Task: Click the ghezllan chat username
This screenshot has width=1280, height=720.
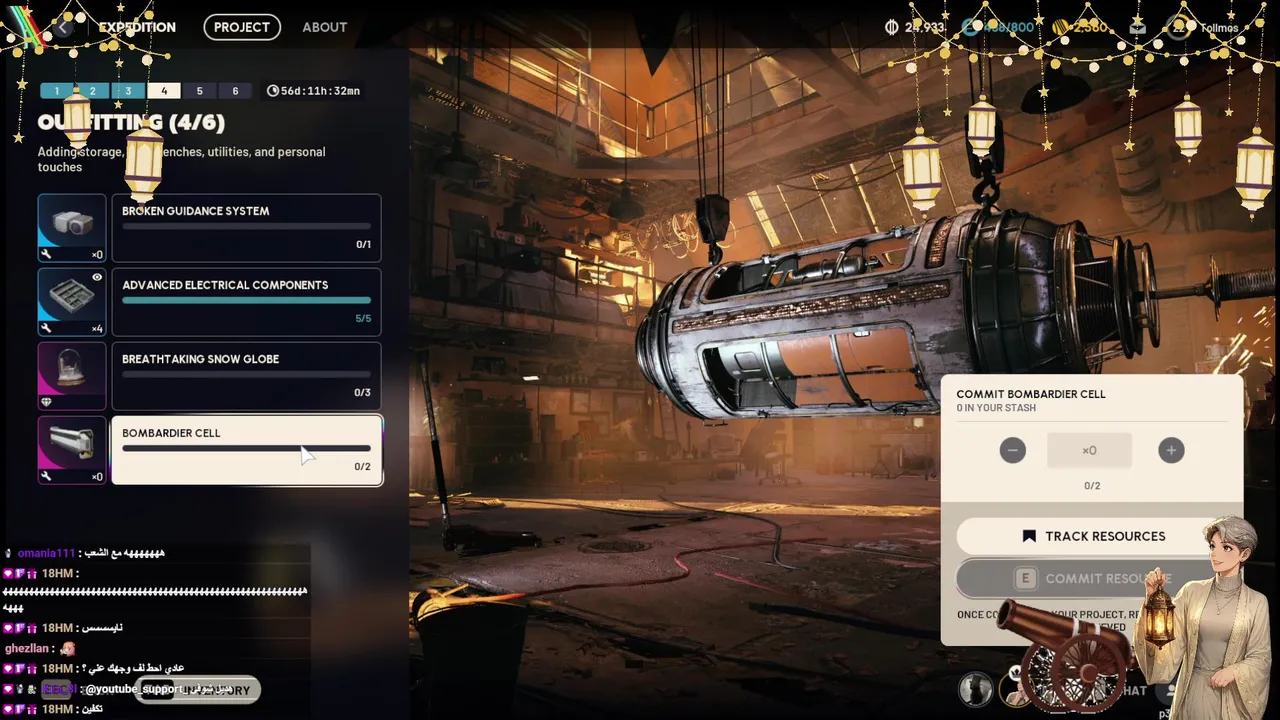Action: tap(27, 648)
